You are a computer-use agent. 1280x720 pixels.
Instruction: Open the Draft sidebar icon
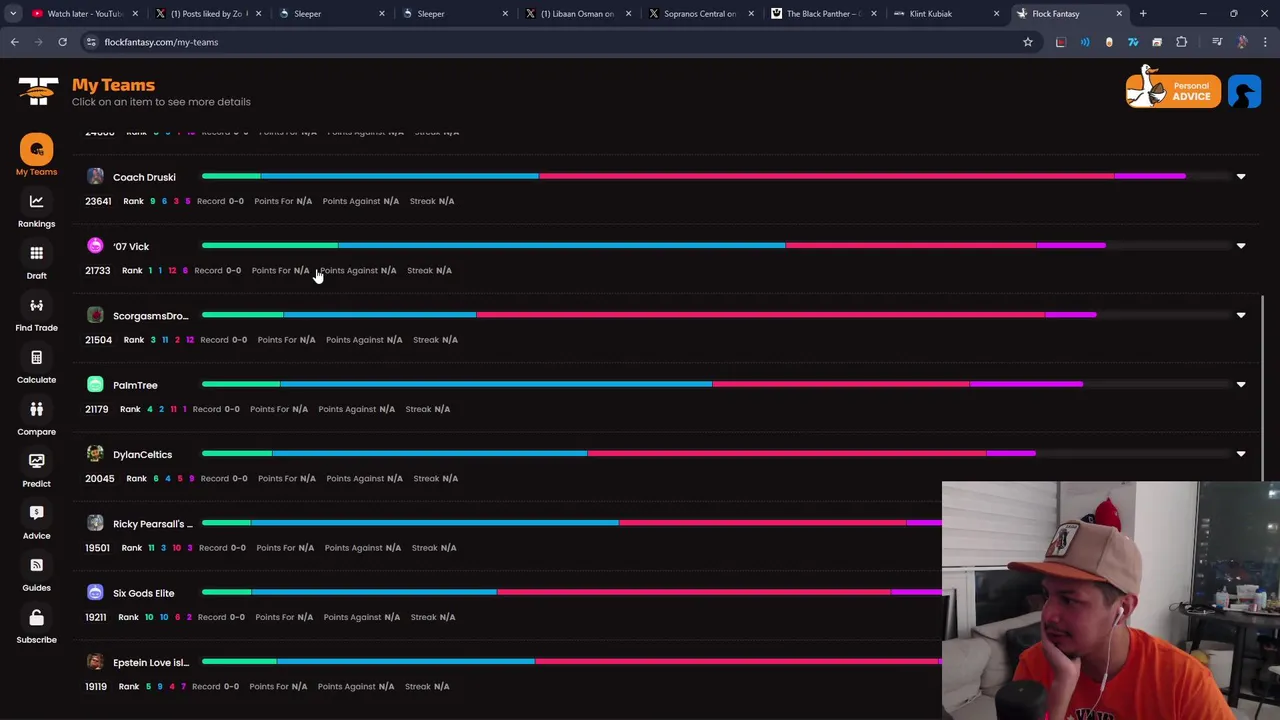pos(36,254)
